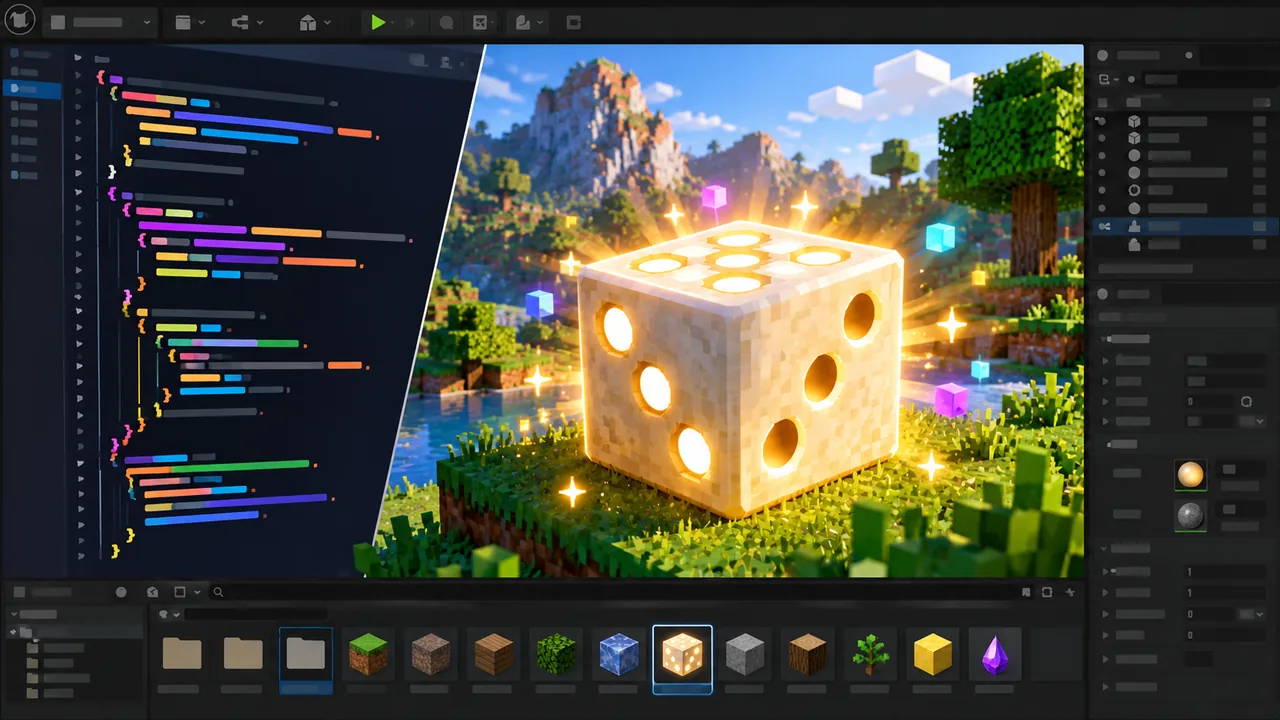Expand the second property row in details

(1105, 381)
